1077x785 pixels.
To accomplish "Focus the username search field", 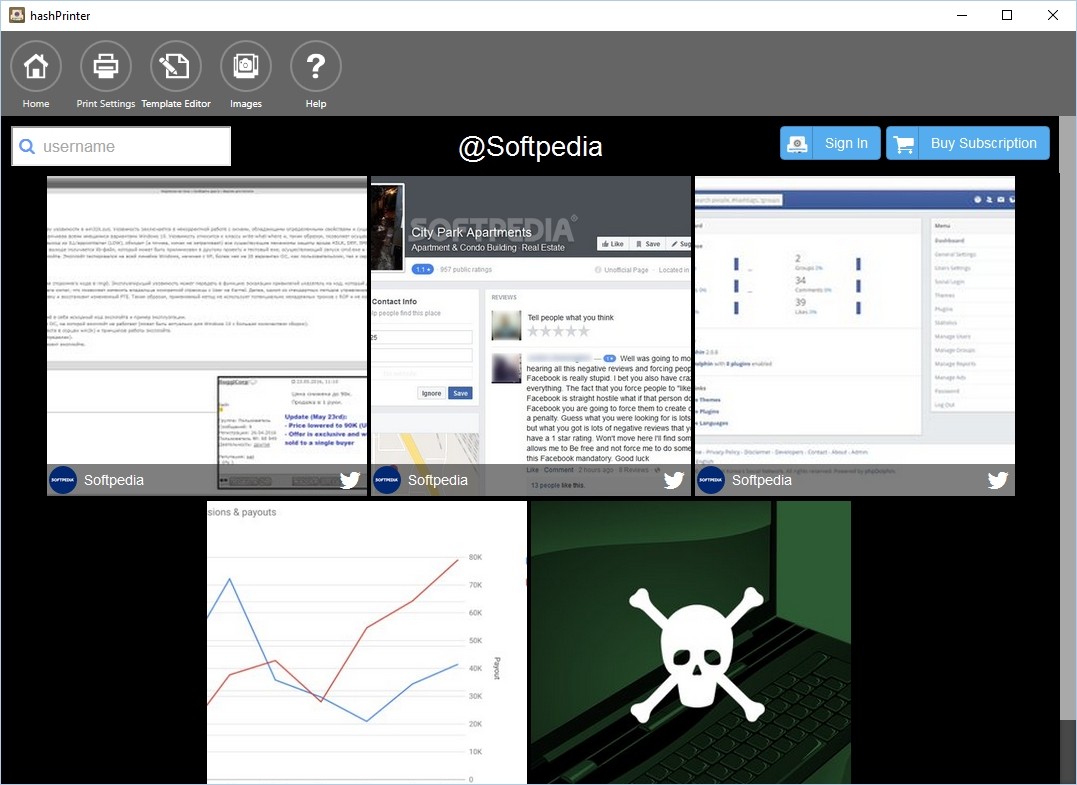I will coord(121,146).
